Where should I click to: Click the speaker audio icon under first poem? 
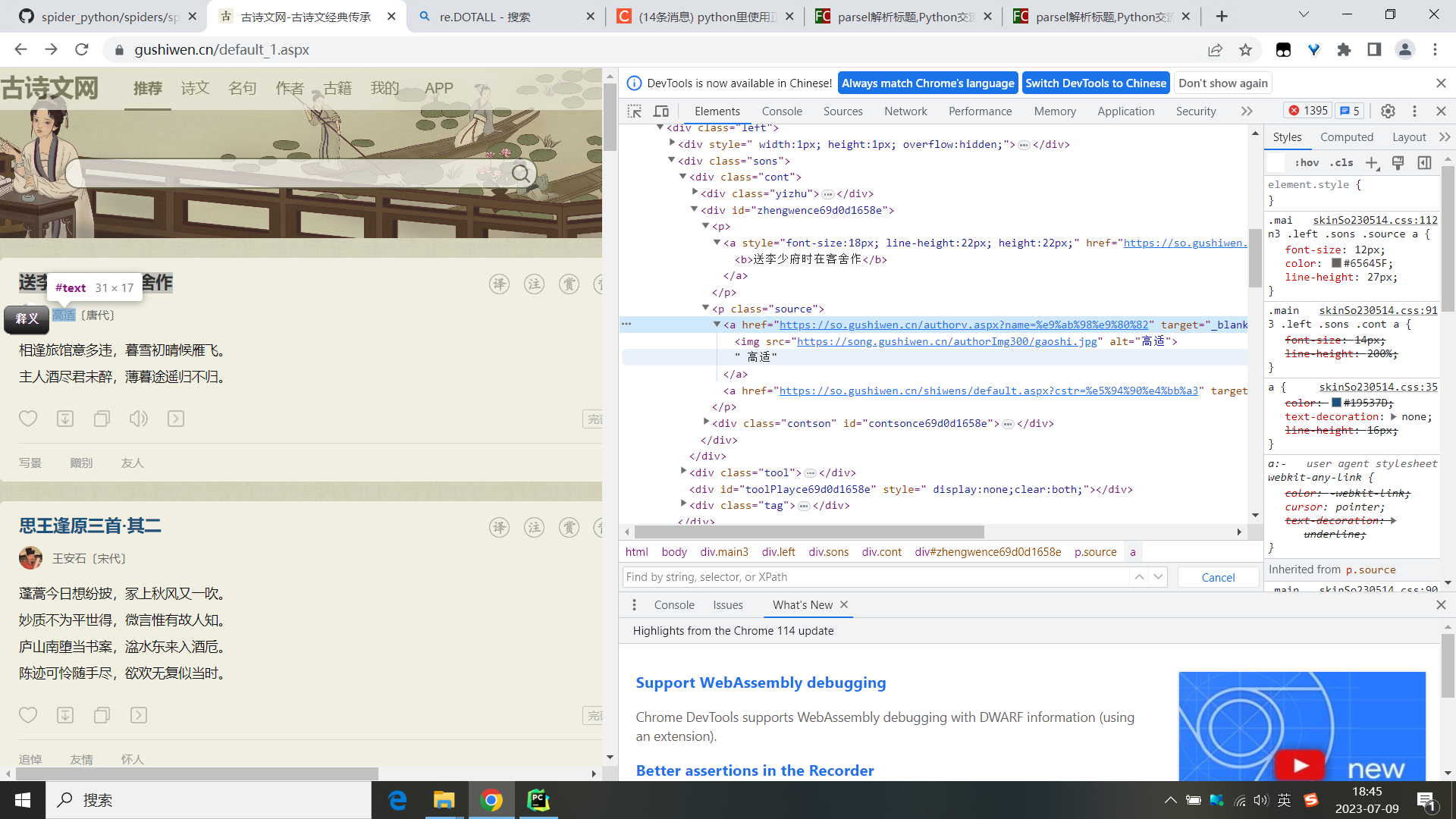(x=138, y=419)
